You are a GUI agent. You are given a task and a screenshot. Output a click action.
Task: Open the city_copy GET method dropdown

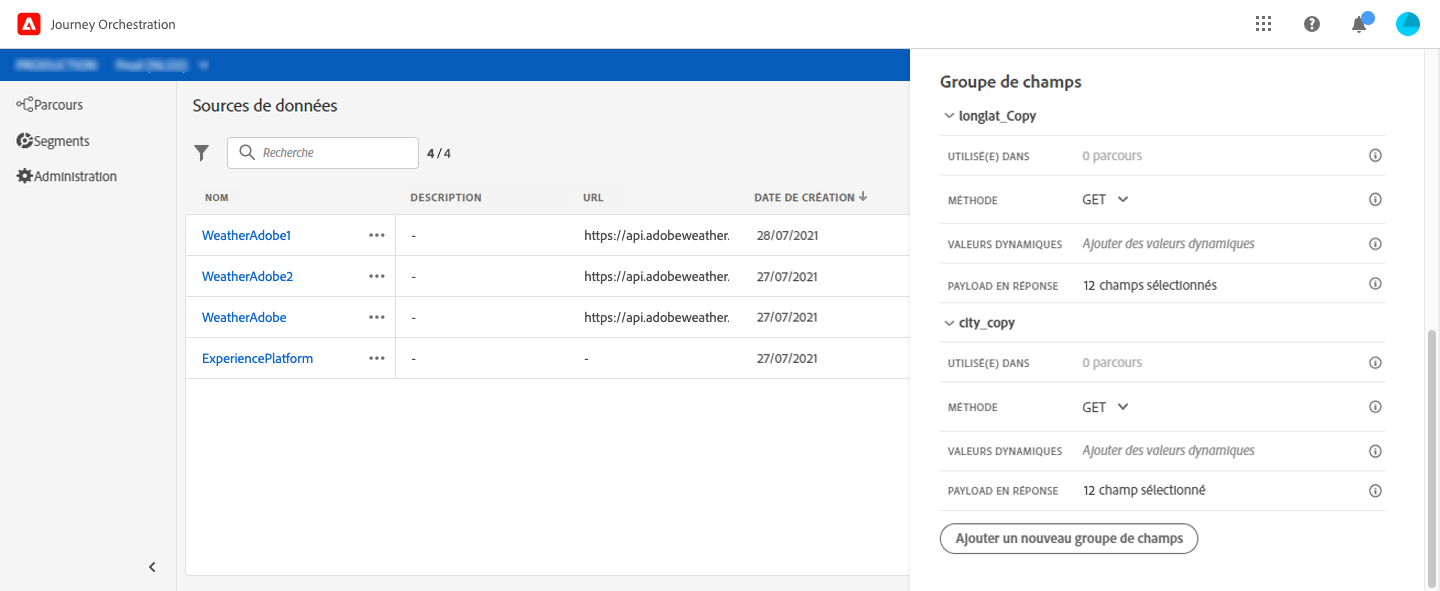coord(1105,407)
